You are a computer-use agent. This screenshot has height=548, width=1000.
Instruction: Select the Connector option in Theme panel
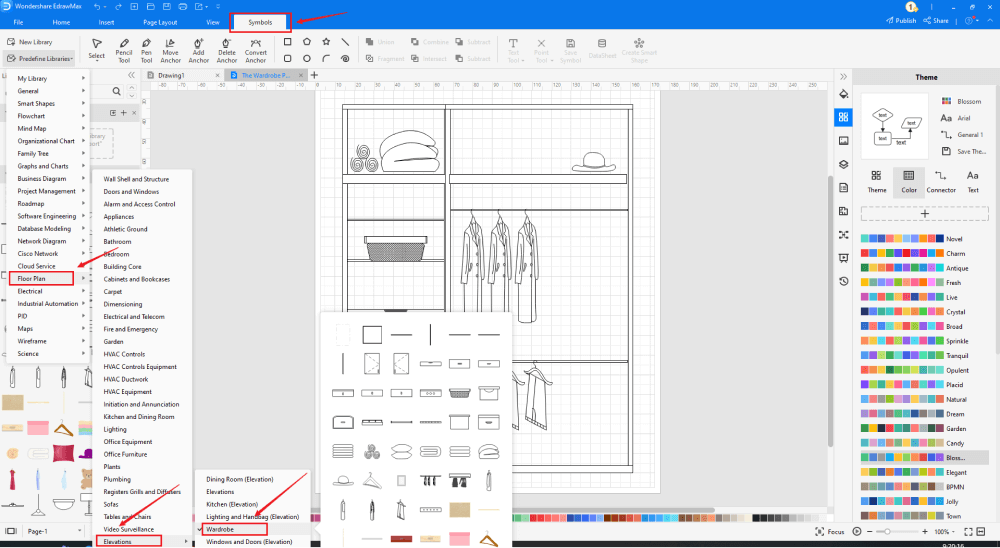click(x=940, y=181)
